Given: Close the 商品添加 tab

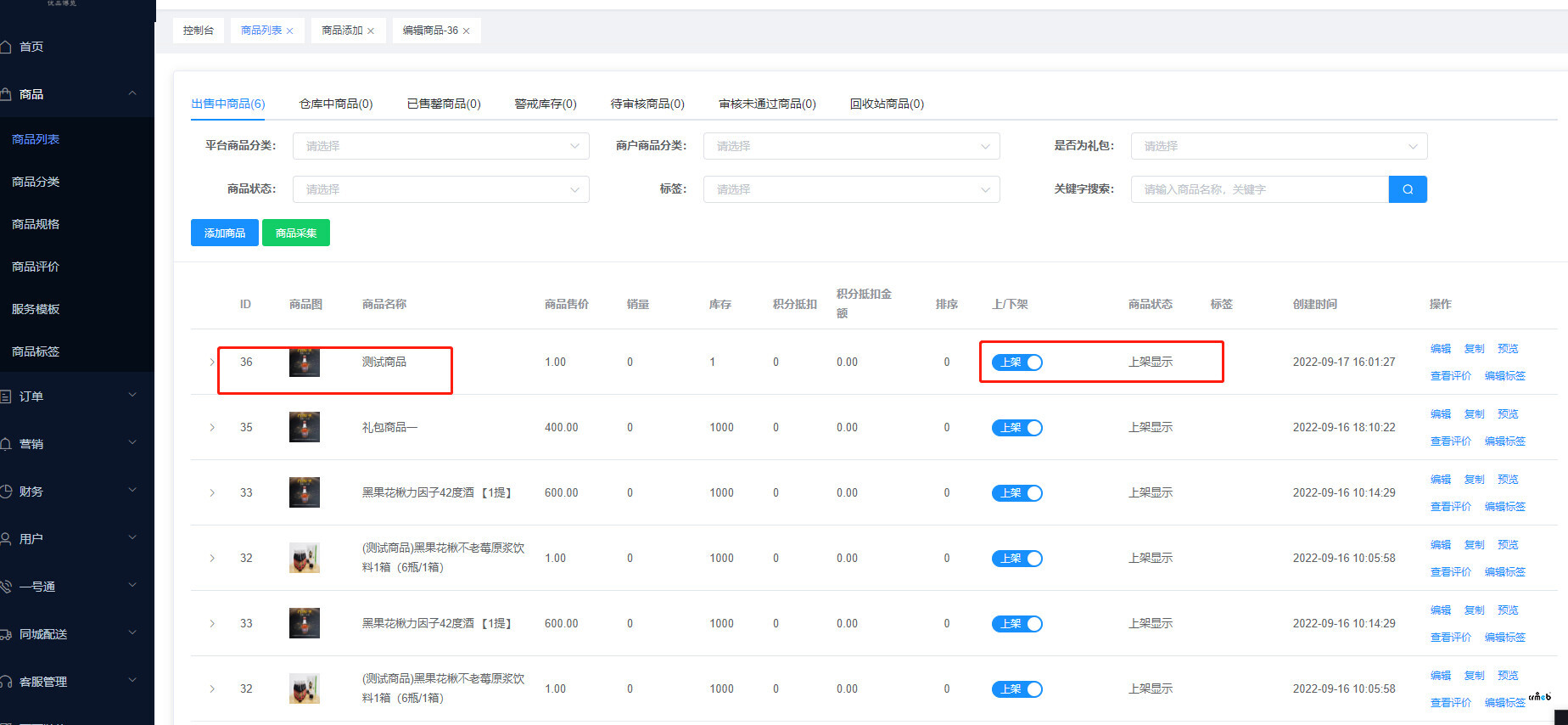Looking at the screenshot, I should point(371,31).
